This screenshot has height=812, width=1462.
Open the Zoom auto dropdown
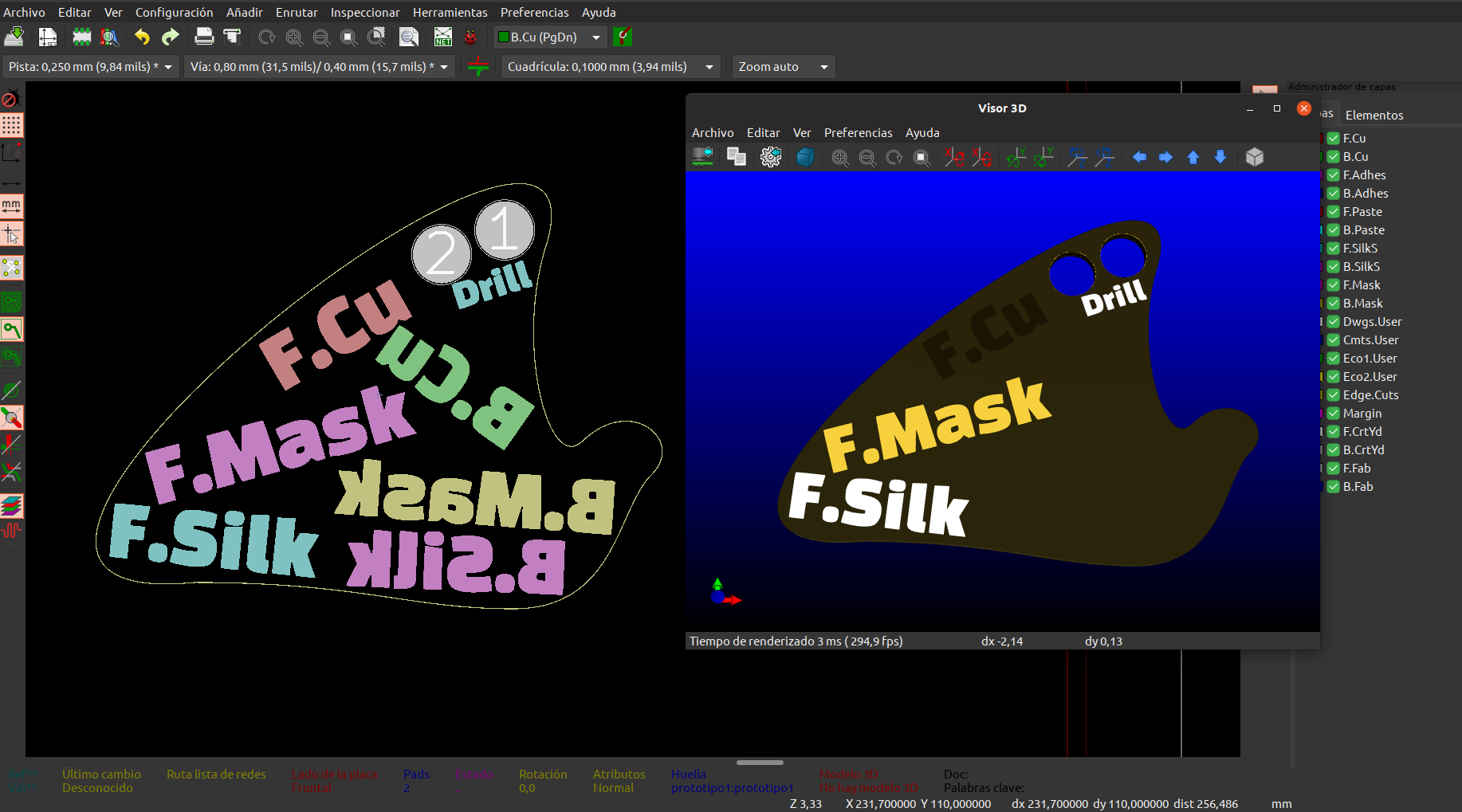pos(783,67)
